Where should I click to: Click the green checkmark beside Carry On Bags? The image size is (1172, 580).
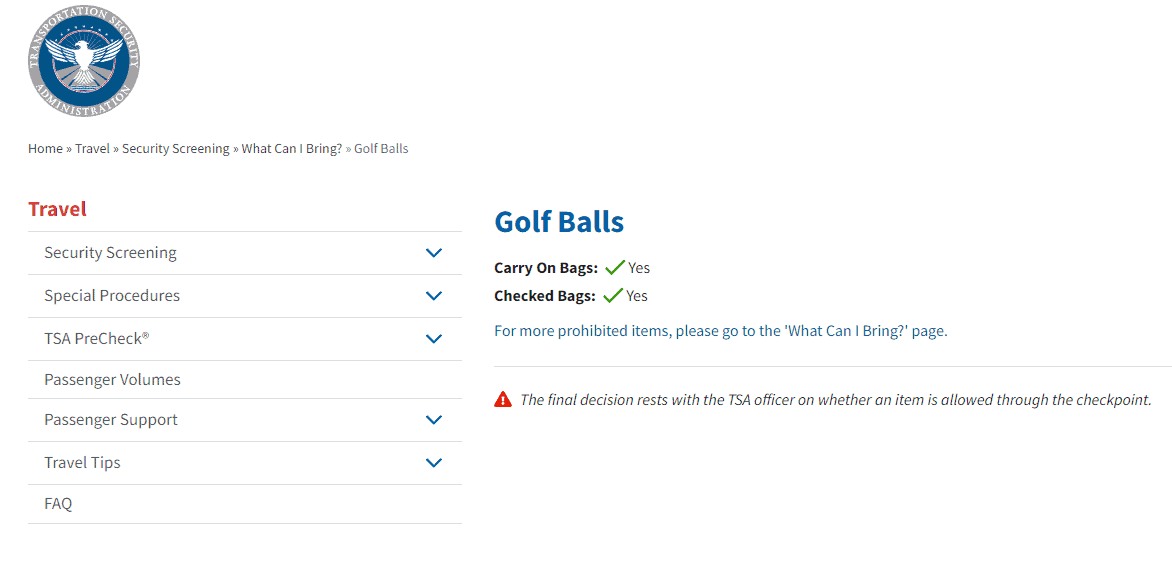pyautogui.click(x=612, y=267)
